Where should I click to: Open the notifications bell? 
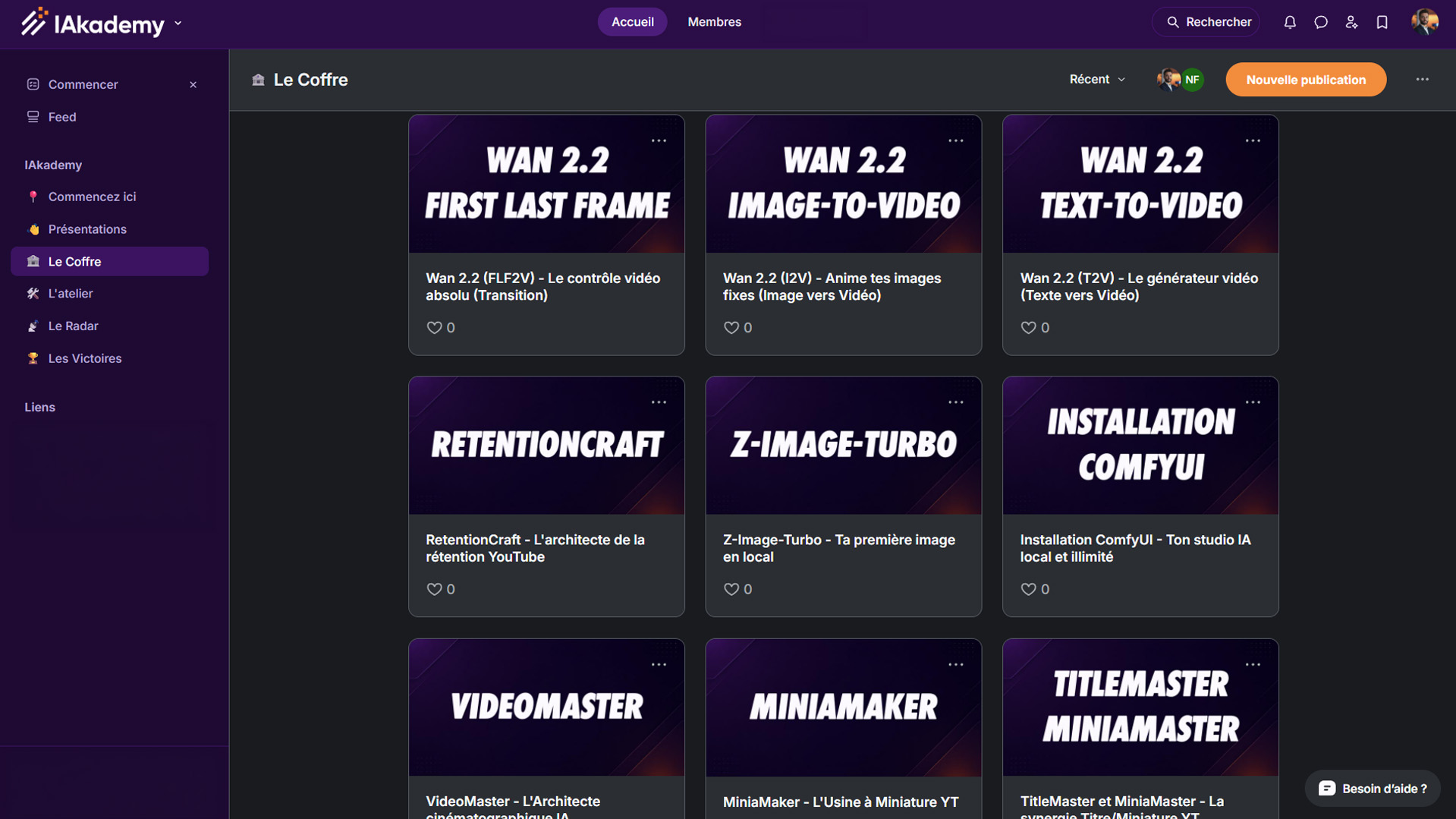1290,22
